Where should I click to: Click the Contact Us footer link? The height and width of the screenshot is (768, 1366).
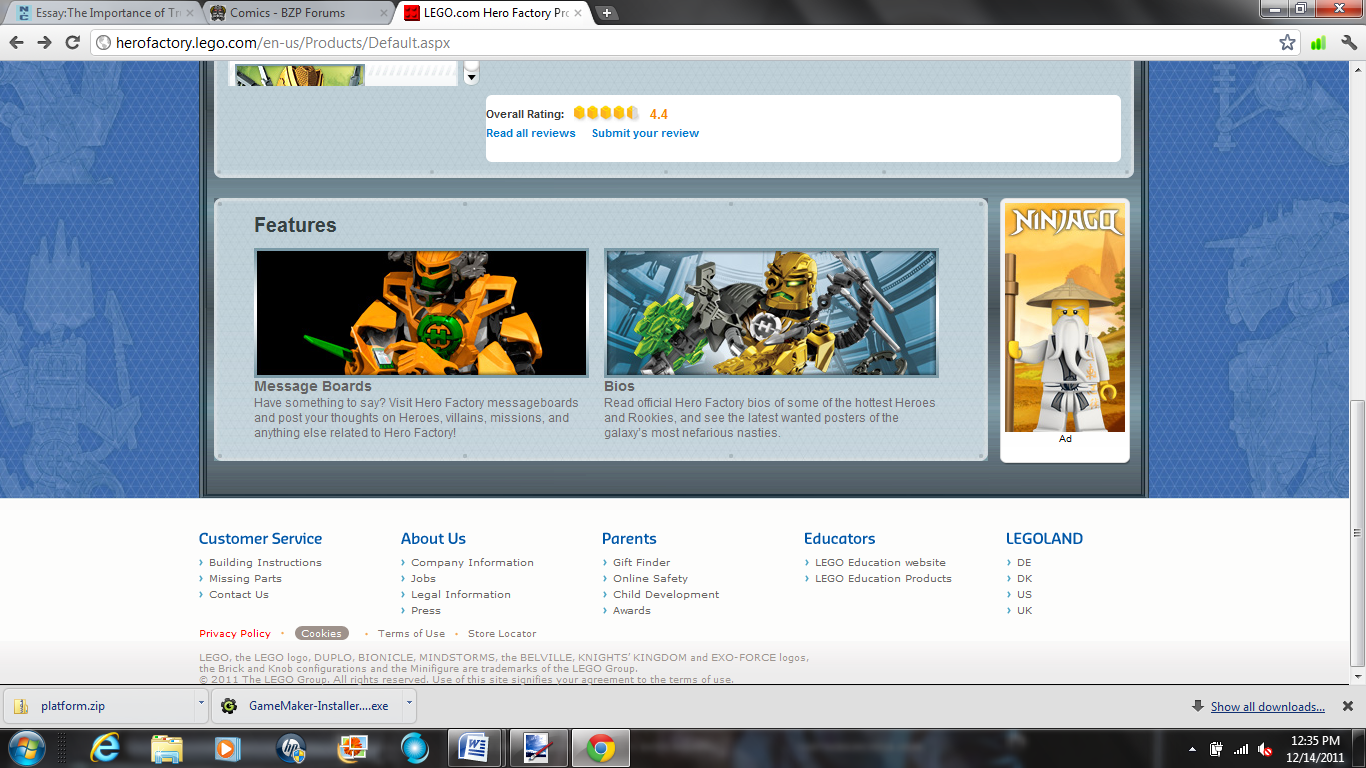(239, 595)
